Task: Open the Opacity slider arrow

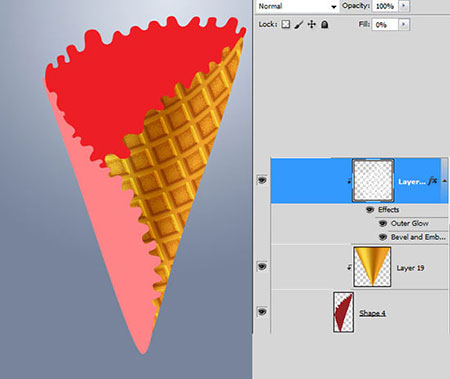Action: (404, 6)
